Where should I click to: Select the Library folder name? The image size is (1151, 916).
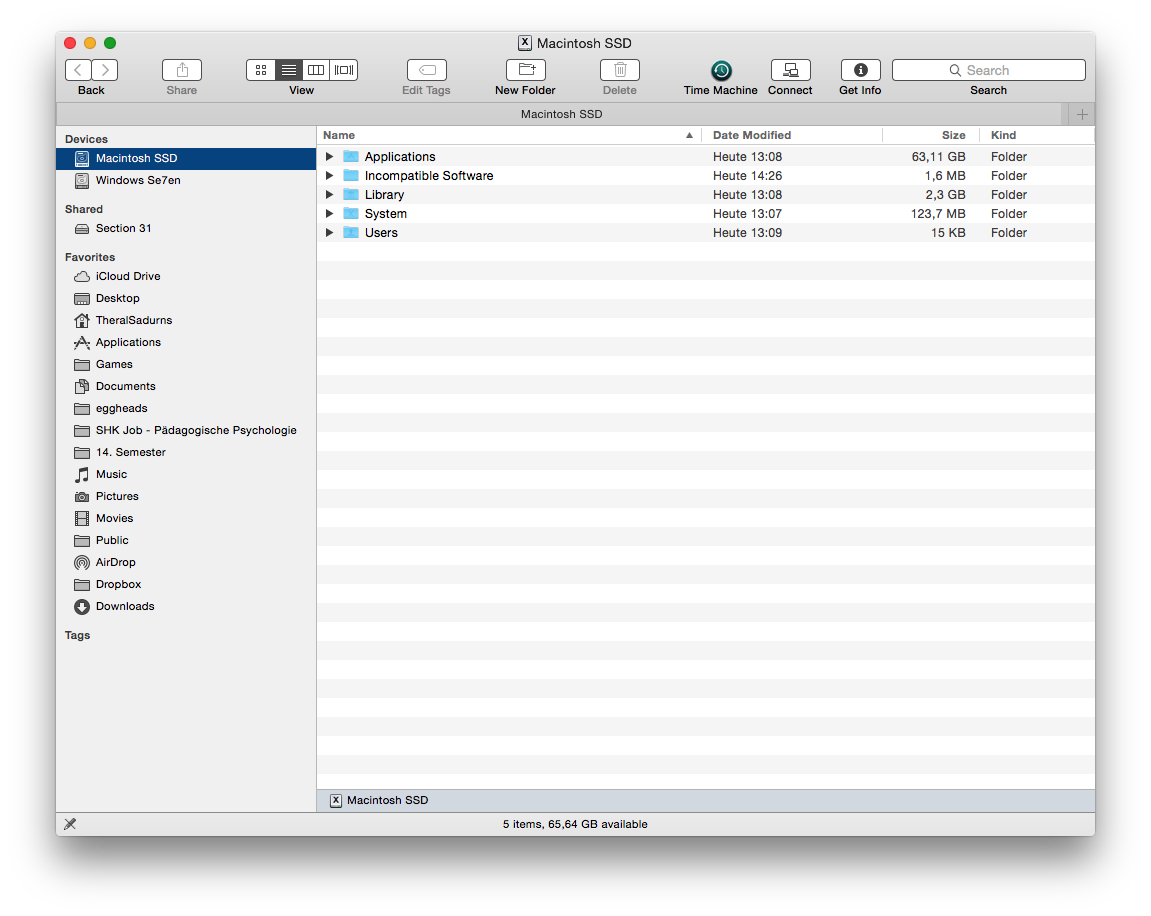coord(385,195)
